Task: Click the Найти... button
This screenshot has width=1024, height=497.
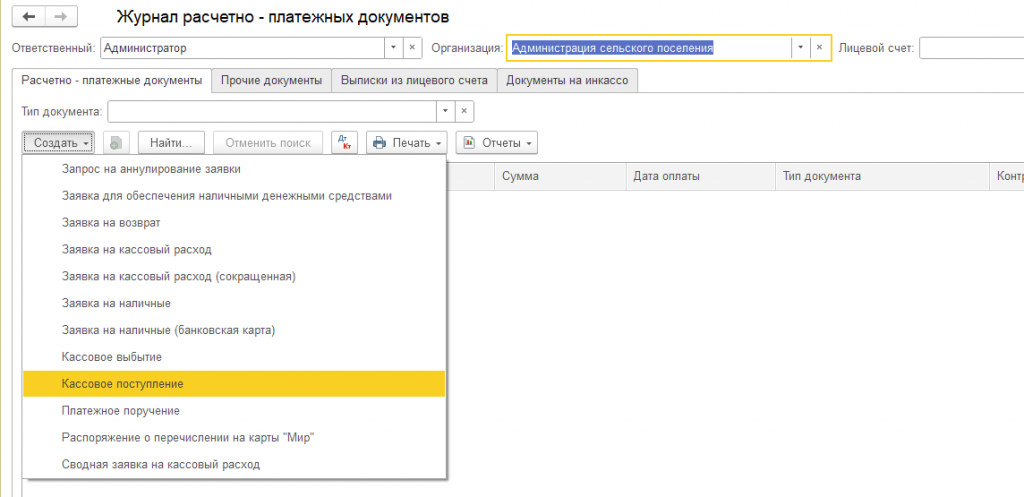Action: [171, 142]
